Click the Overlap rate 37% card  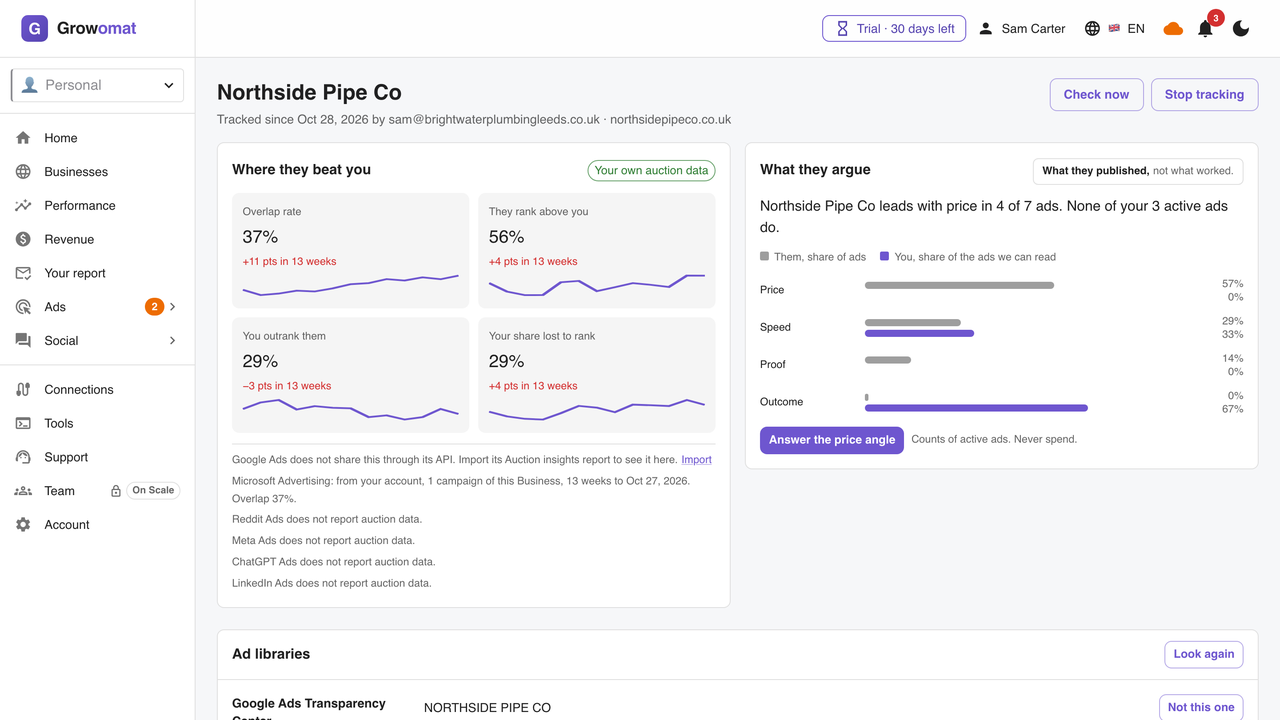pos(351,251)
